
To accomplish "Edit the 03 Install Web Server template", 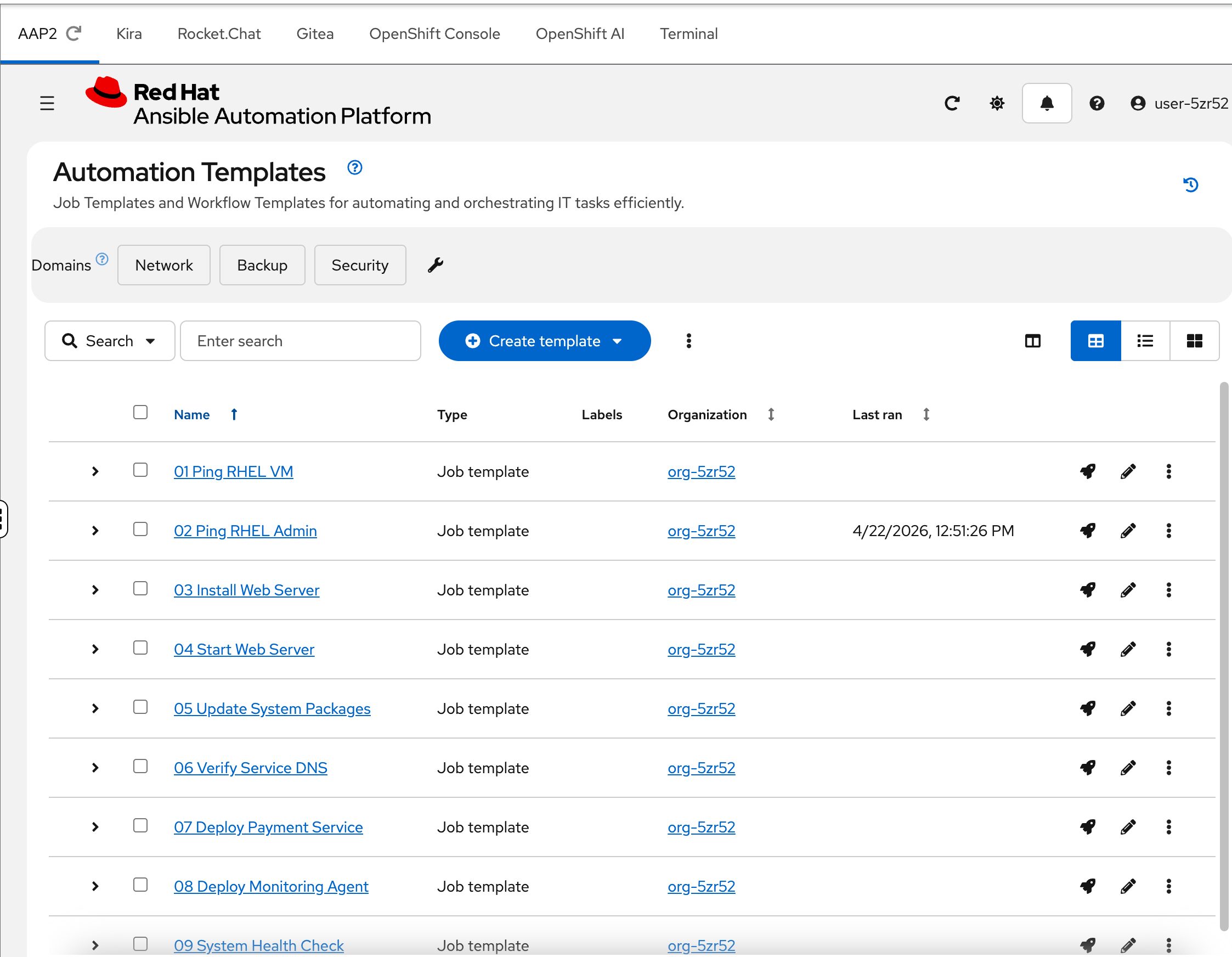I will [1128, 590].
